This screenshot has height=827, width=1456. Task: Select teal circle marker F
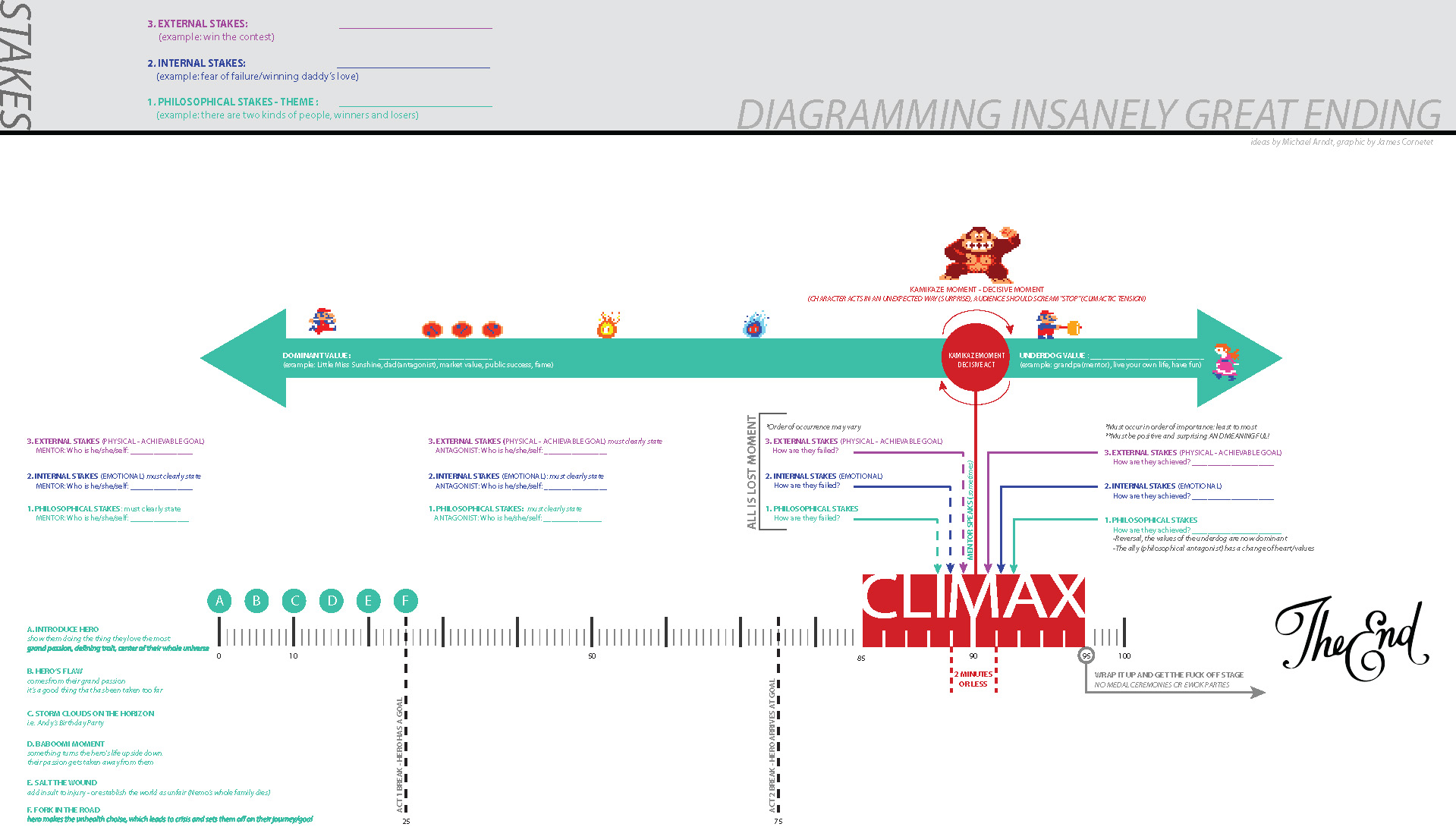click(406, 601)
